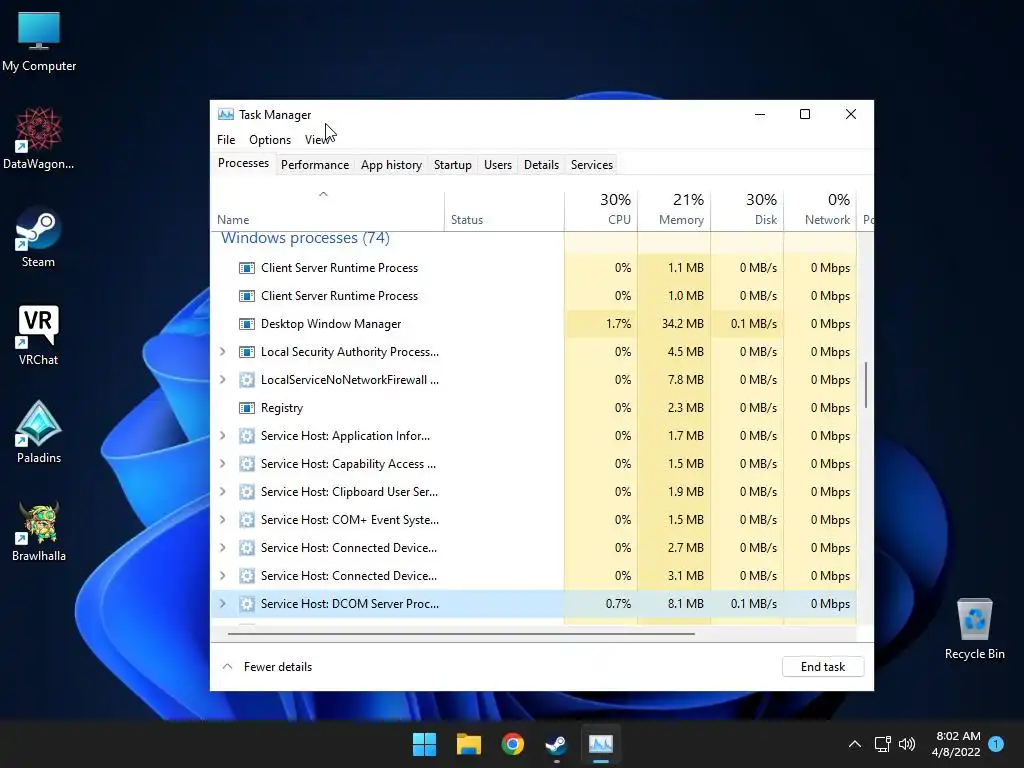Click the Registry process icon
Image resolution: width=1024 pixels, height=768 pixels.
click(247, 408)
